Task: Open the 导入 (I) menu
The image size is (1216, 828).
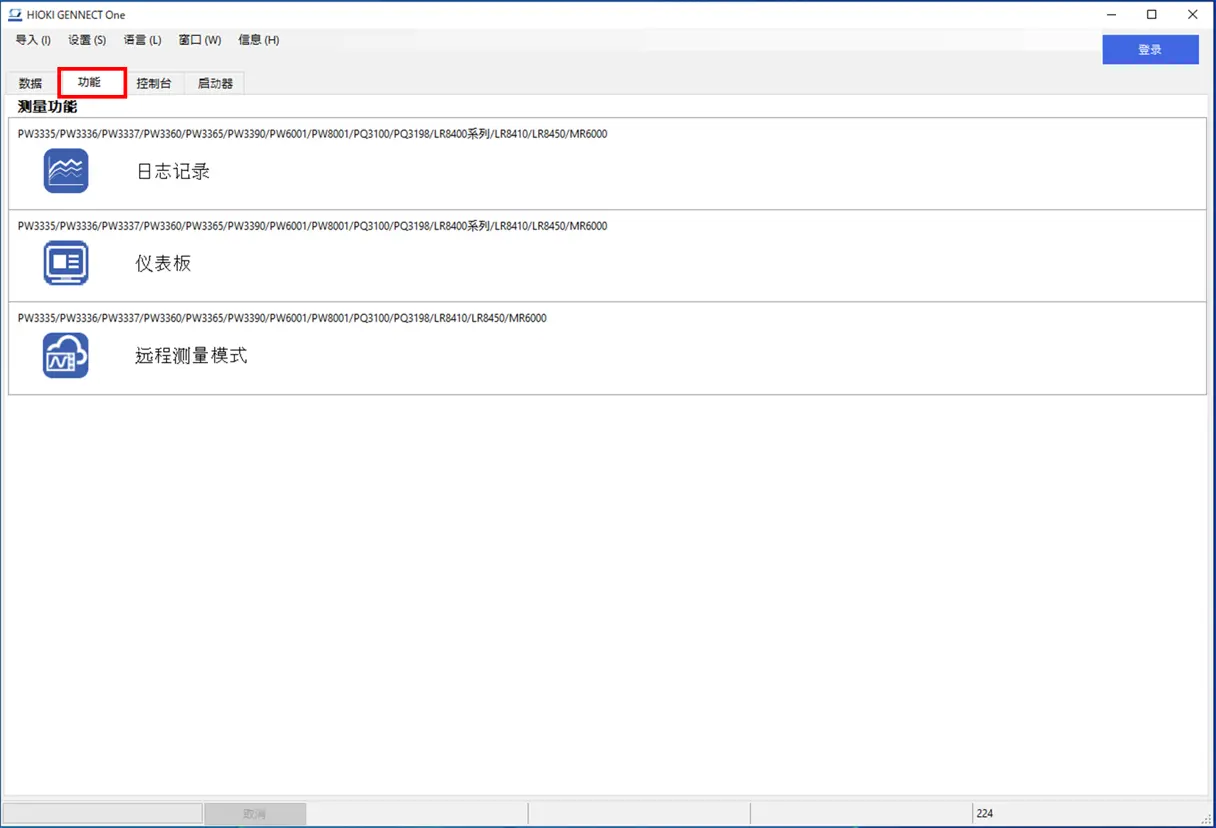Action: click(33, 40)
